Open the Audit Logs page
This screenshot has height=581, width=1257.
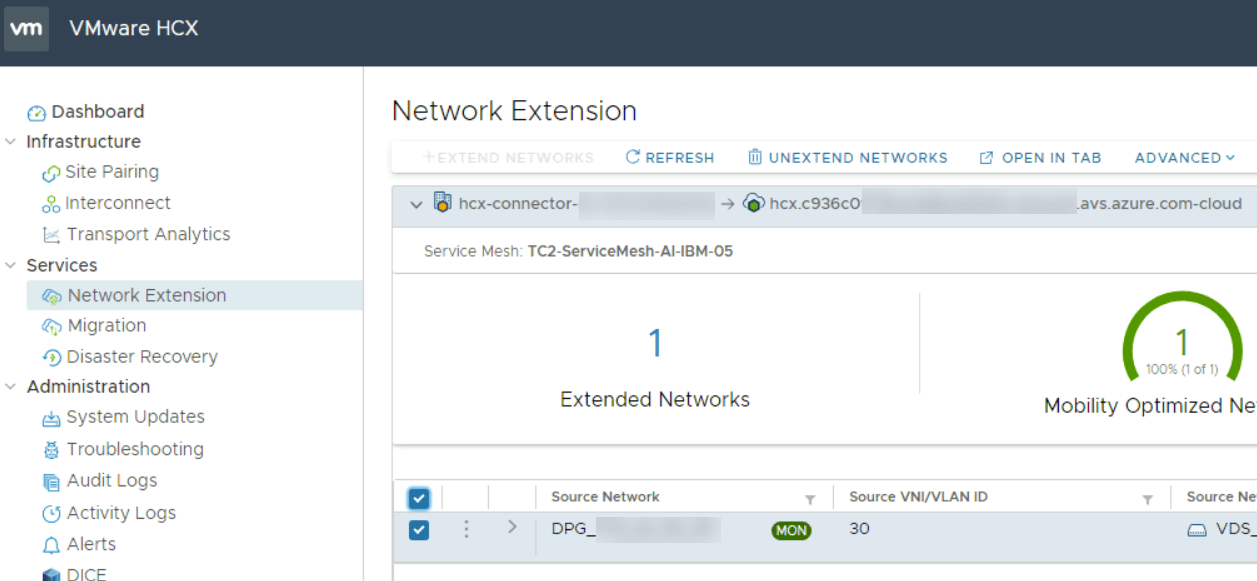(x=111, y=481)
